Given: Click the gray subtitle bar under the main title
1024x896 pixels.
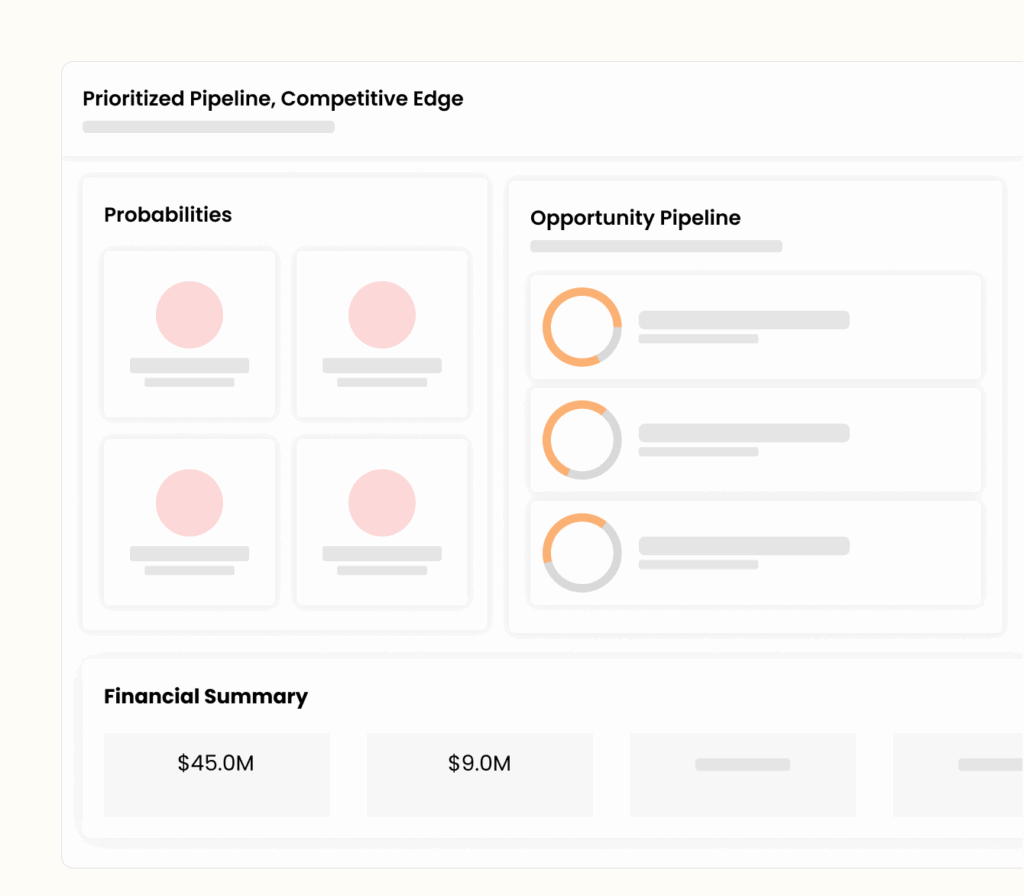Looking at the screenshot, I should [x=208, y=127].
